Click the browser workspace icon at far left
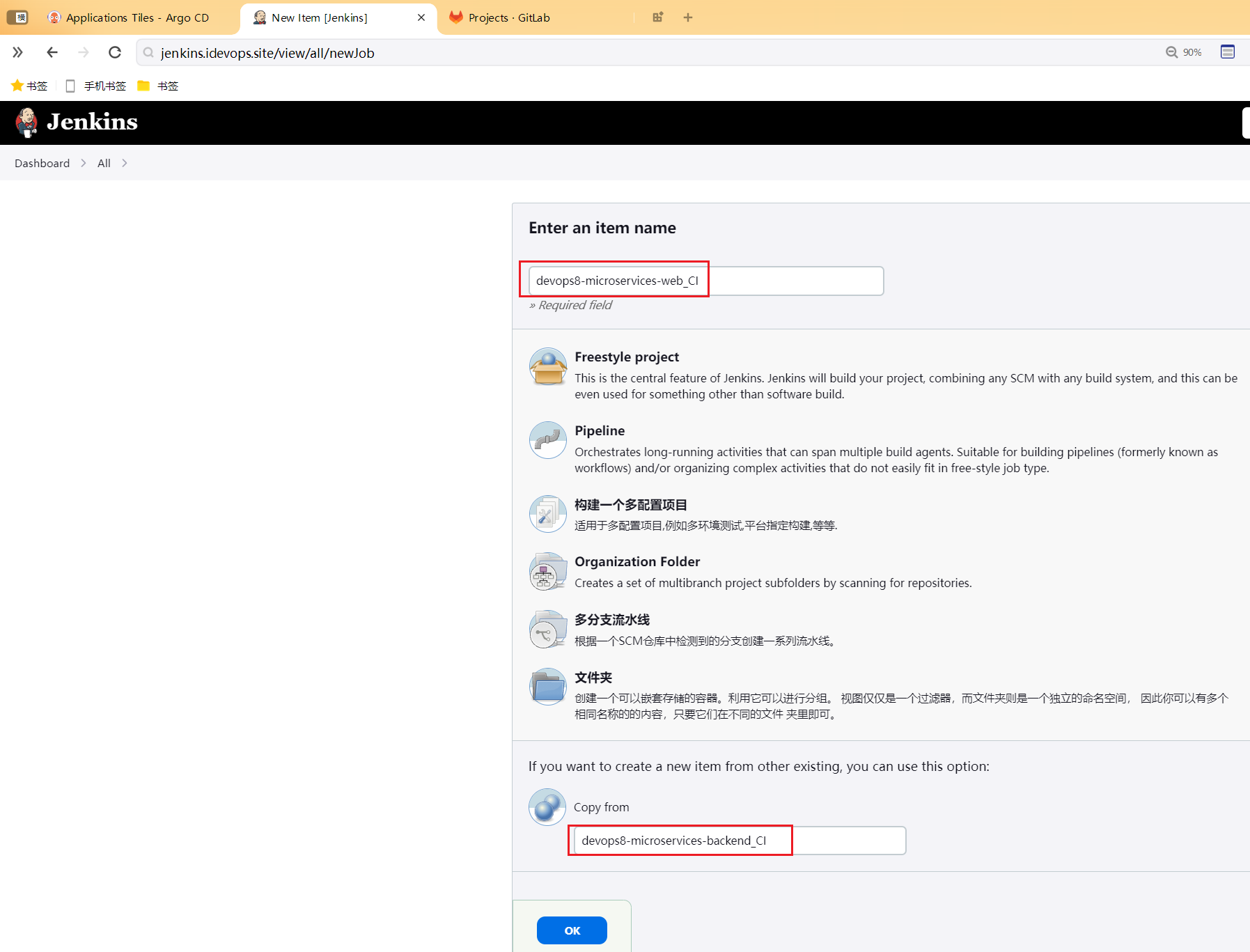 [x=18, y=17]
